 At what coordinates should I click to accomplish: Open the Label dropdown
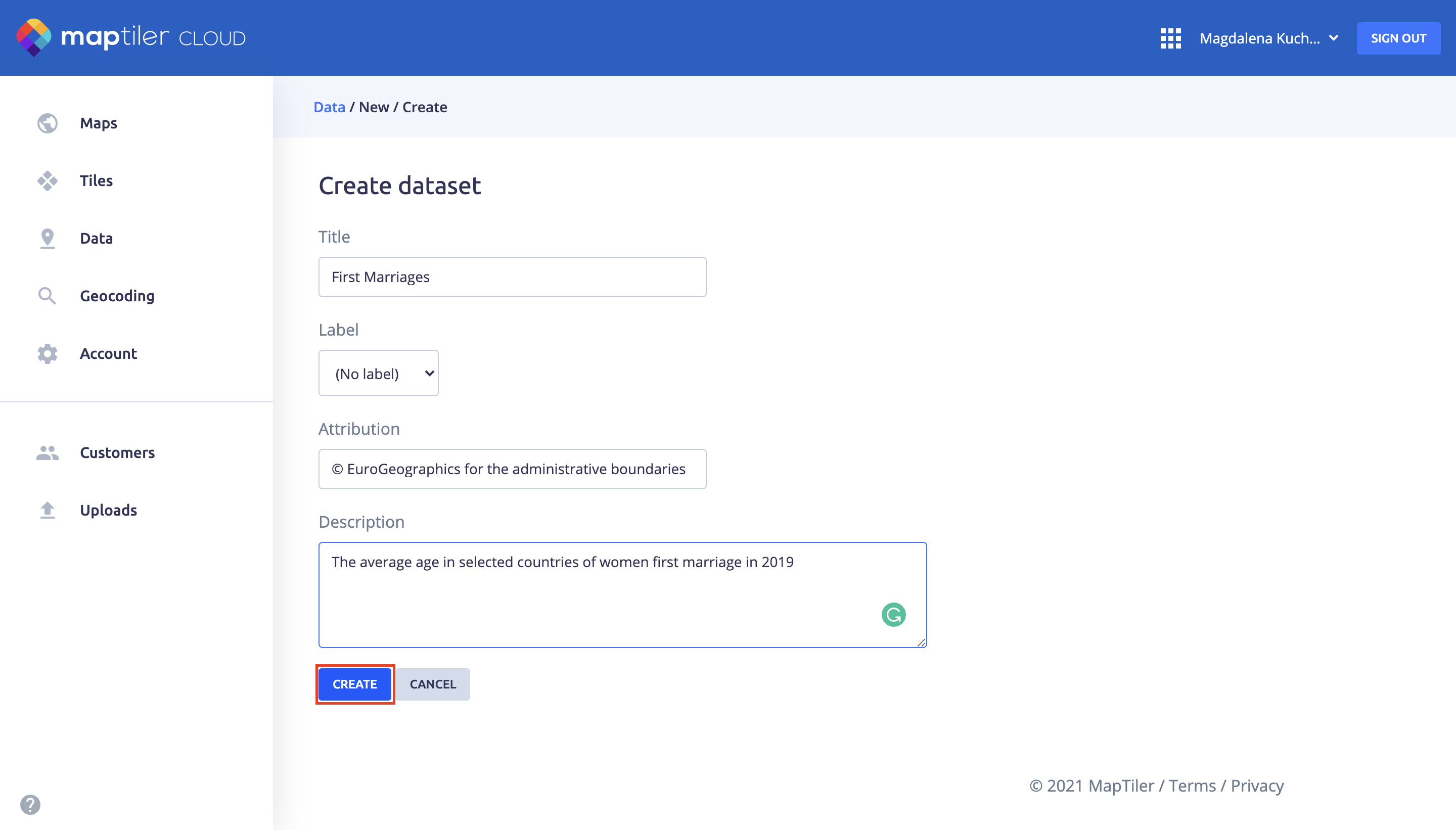point(378,374)
